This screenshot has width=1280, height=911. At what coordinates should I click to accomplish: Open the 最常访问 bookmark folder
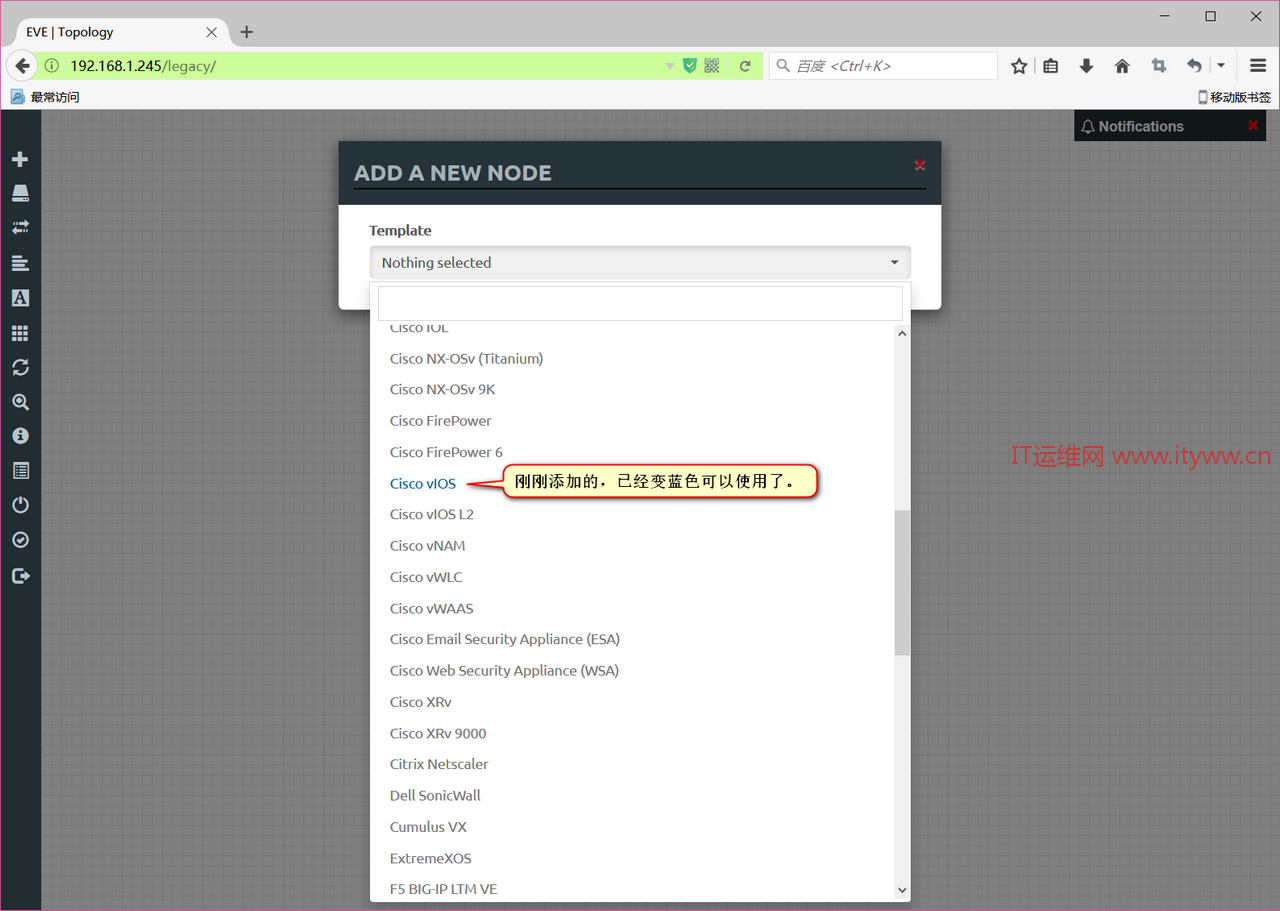[x=45, y=97]
